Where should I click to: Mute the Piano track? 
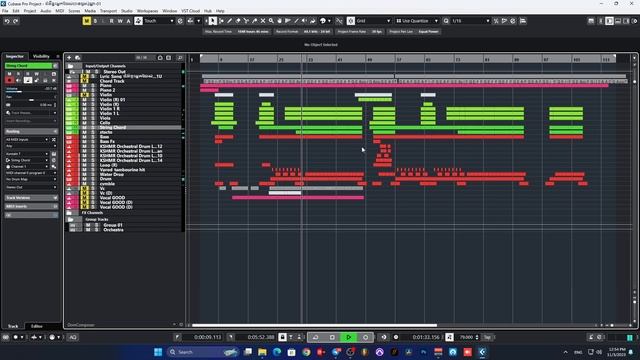84,86
